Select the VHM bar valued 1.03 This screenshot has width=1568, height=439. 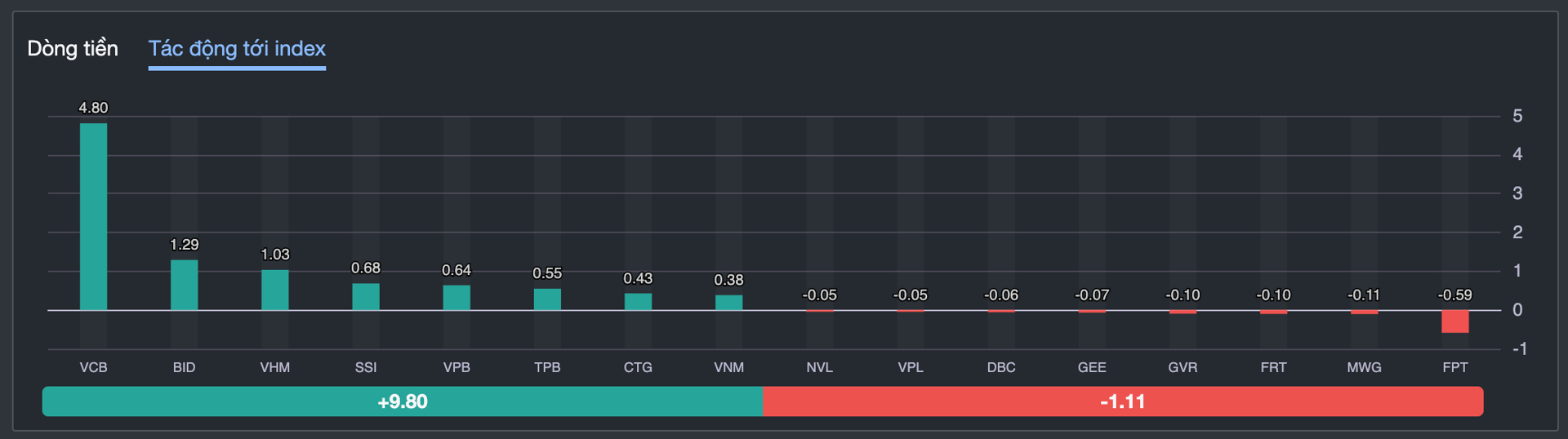coord(274,290)
